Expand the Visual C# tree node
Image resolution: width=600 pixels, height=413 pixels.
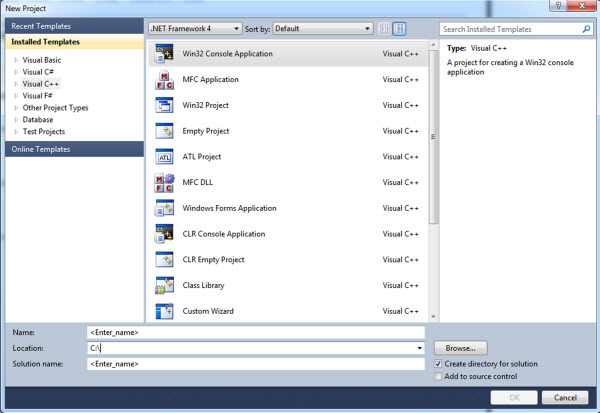(x=16, y=72)
